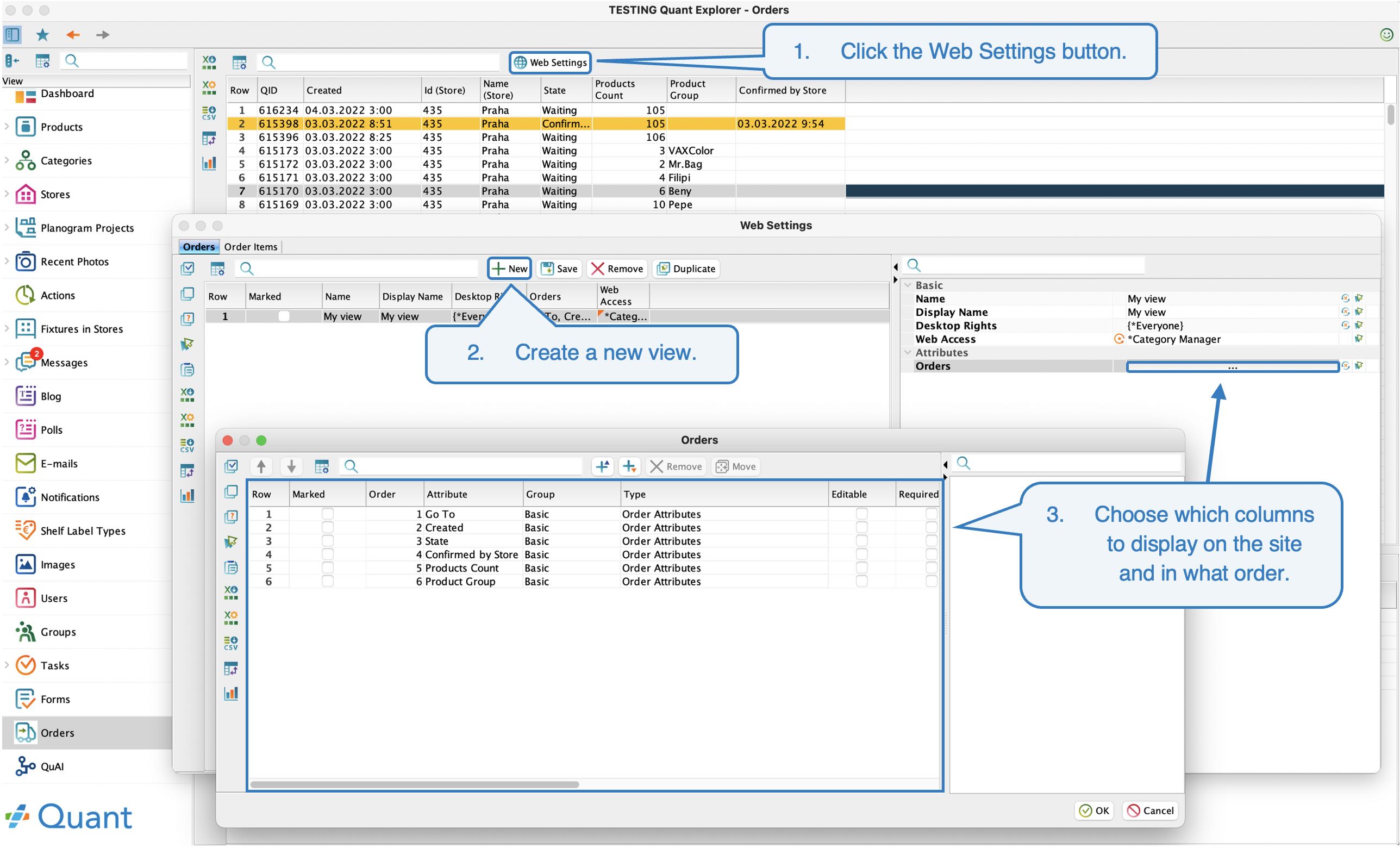This screenshot has height=848, width=1400.
Task: Expand the Products tree item
Action: tap(7, 126)
